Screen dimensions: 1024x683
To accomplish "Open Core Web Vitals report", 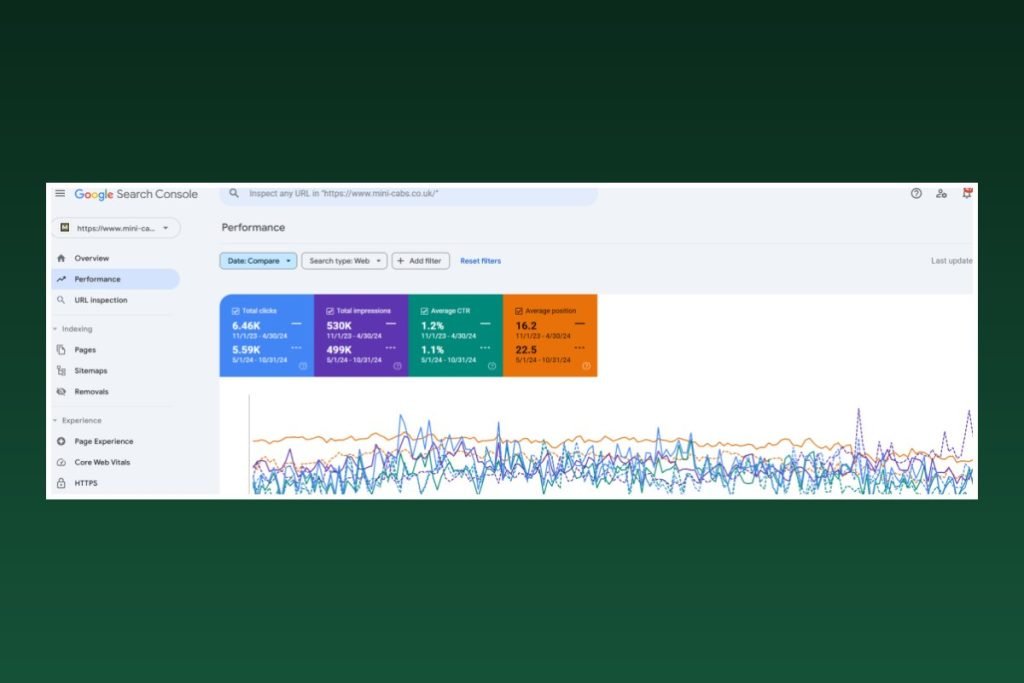I will pos(102,462).
